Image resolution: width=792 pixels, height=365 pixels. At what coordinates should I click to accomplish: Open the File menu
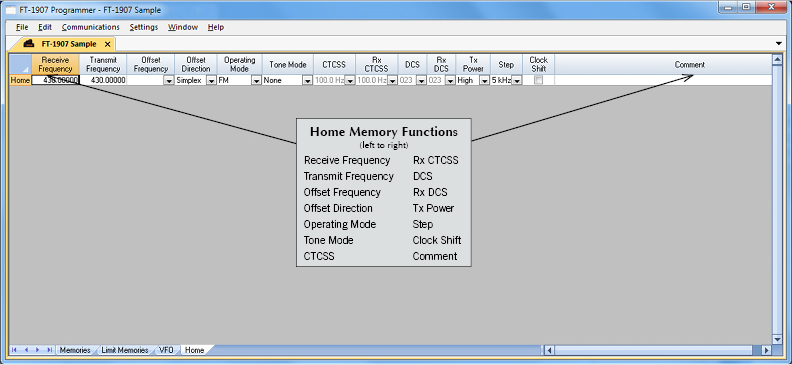point(22,27)
